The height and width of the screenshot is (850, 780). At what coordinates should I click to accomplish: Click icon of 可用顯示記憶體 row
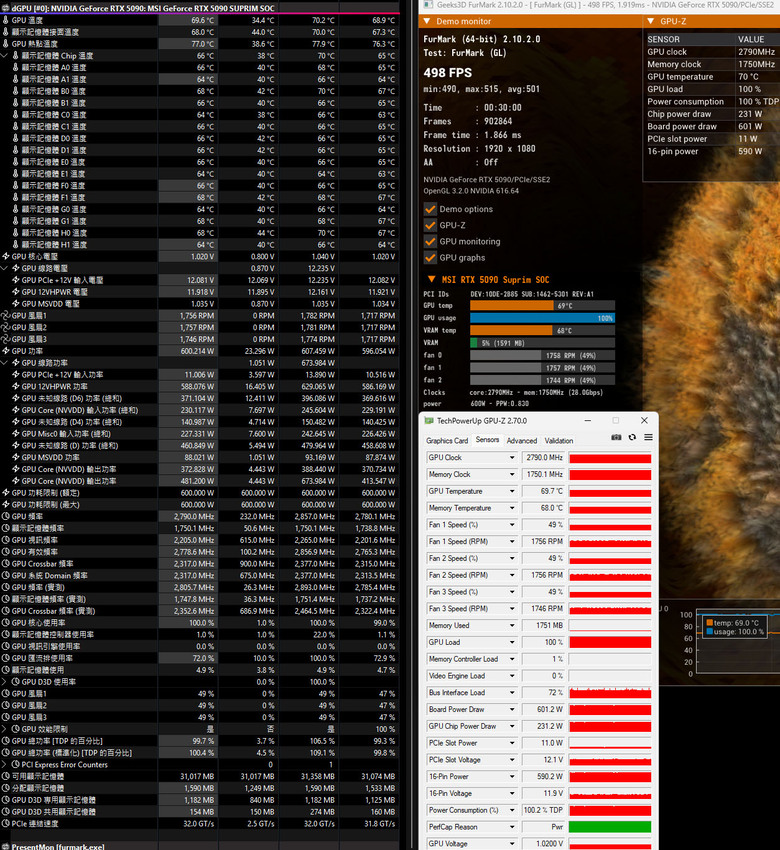click(5, 776)
